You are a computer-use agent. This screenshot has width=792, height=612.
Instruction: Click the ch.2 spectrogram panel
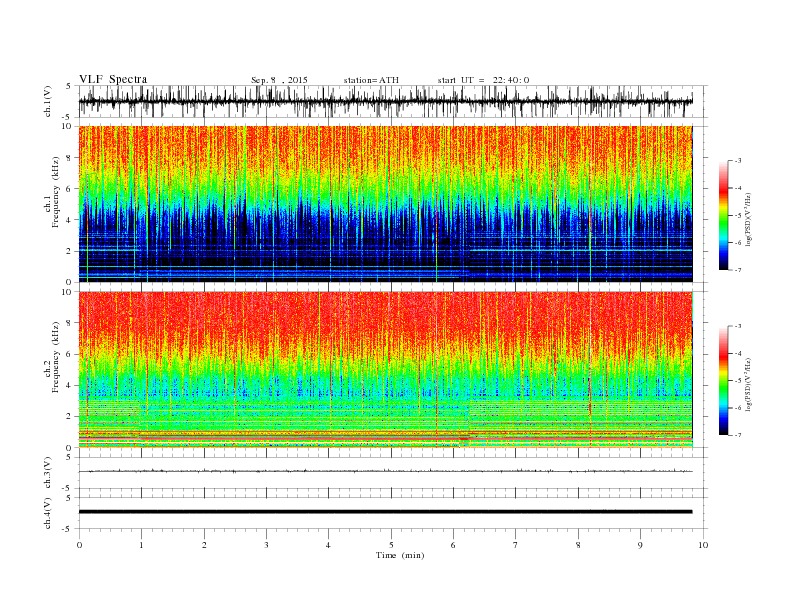point(385,370)
